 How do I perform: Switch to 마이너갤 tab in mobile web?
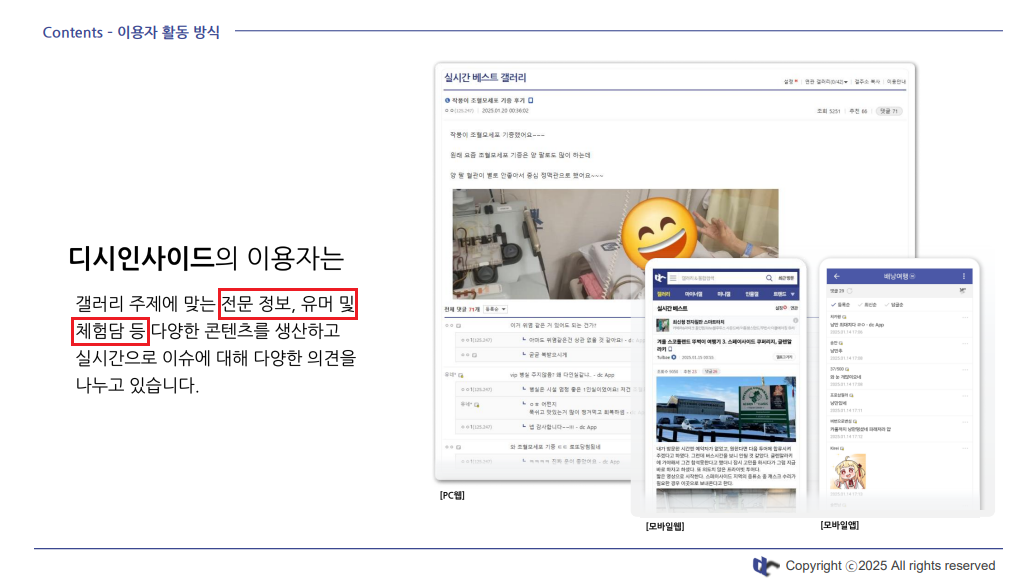(x=693, y=294)
